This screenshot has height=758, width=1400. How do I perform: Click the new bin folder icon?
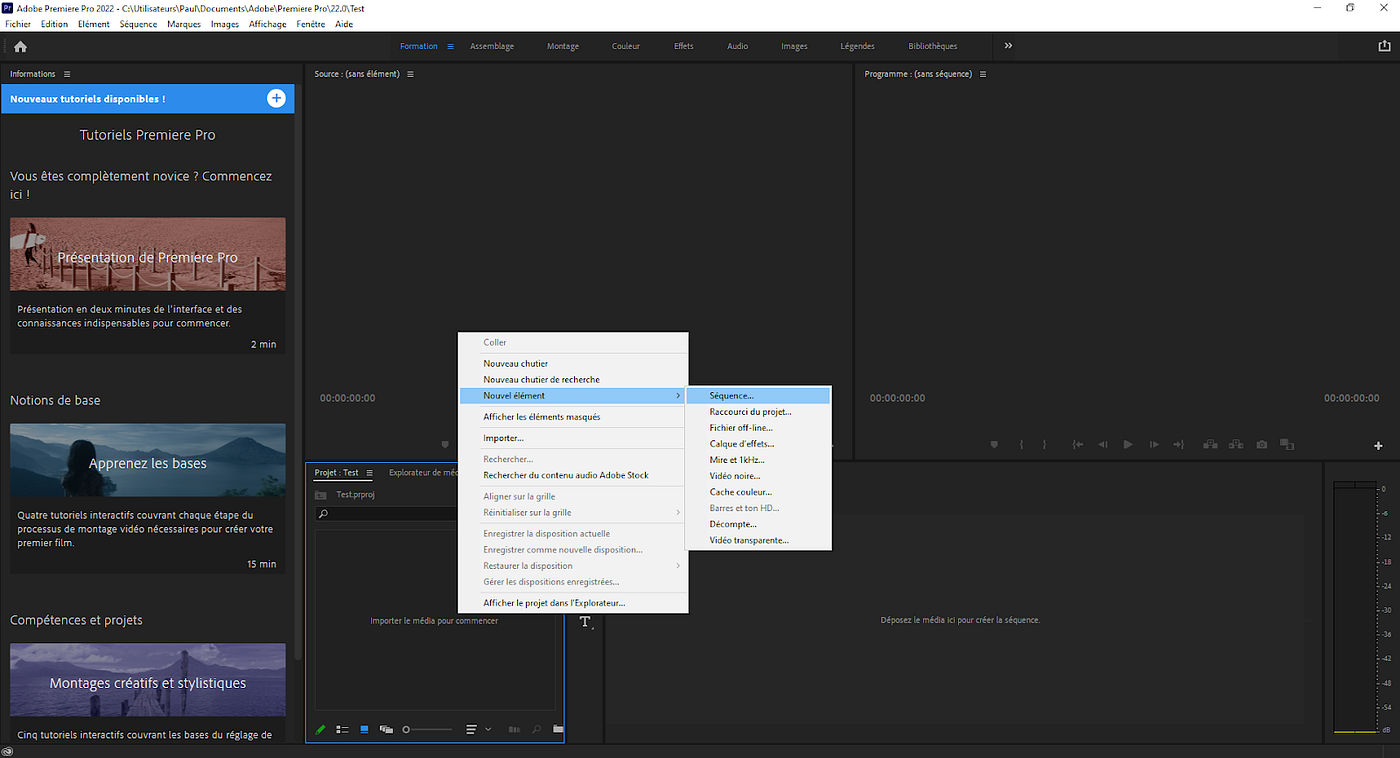point(558,730)
